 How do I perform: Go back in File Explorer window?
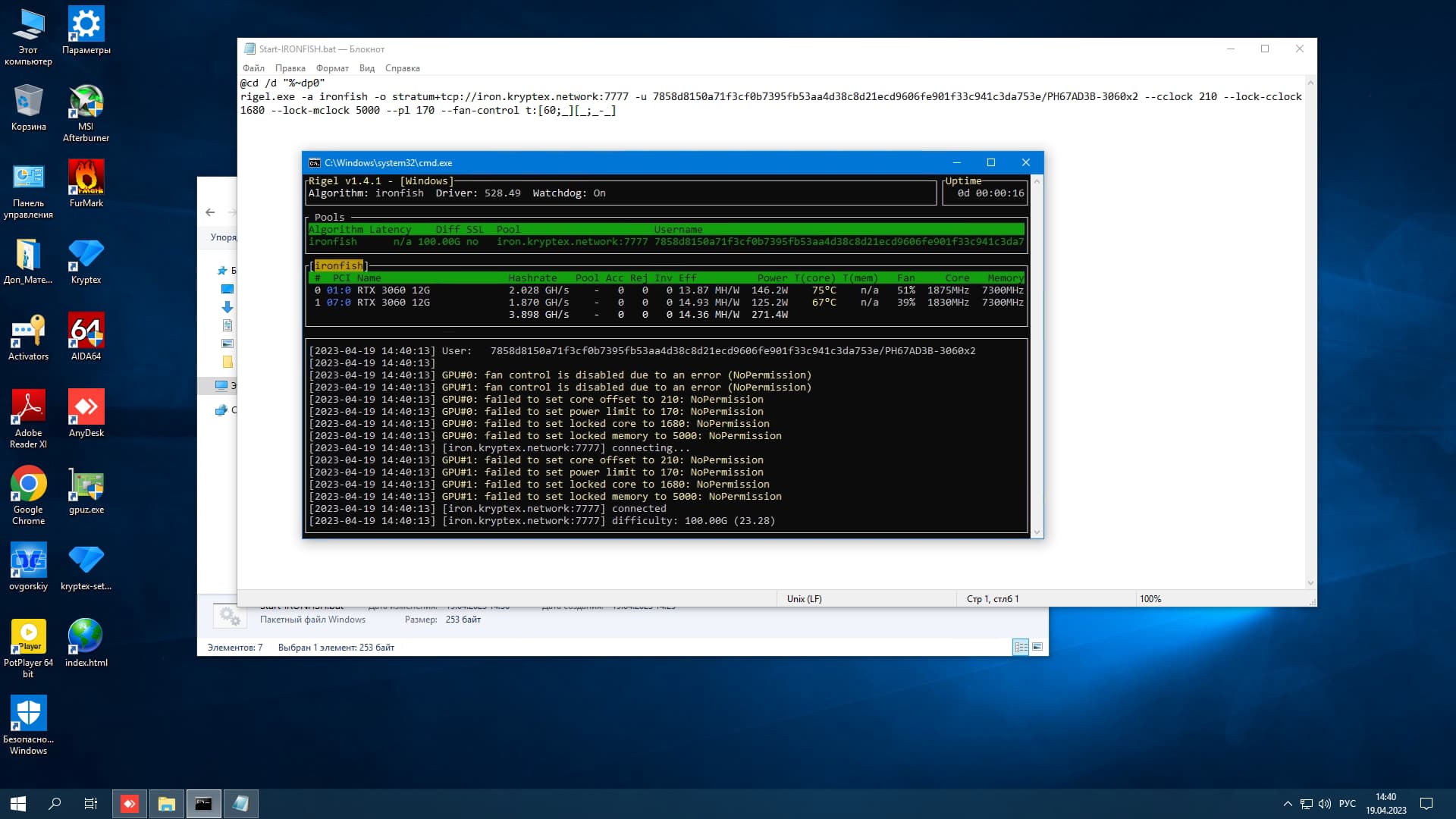[x=210, y=212]
